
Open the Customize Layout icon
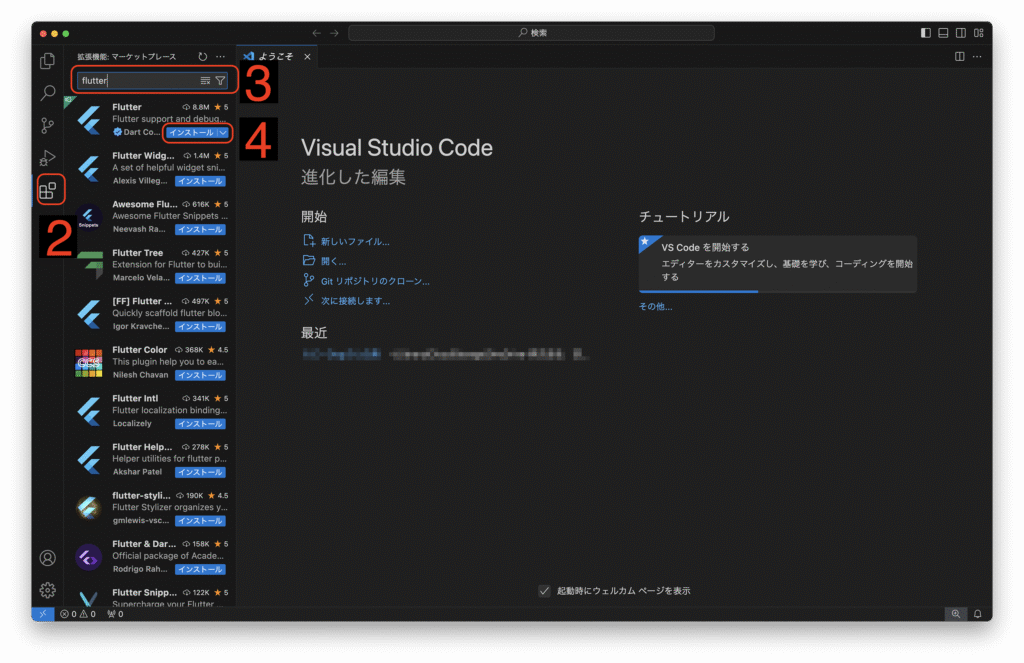point(978,33)
